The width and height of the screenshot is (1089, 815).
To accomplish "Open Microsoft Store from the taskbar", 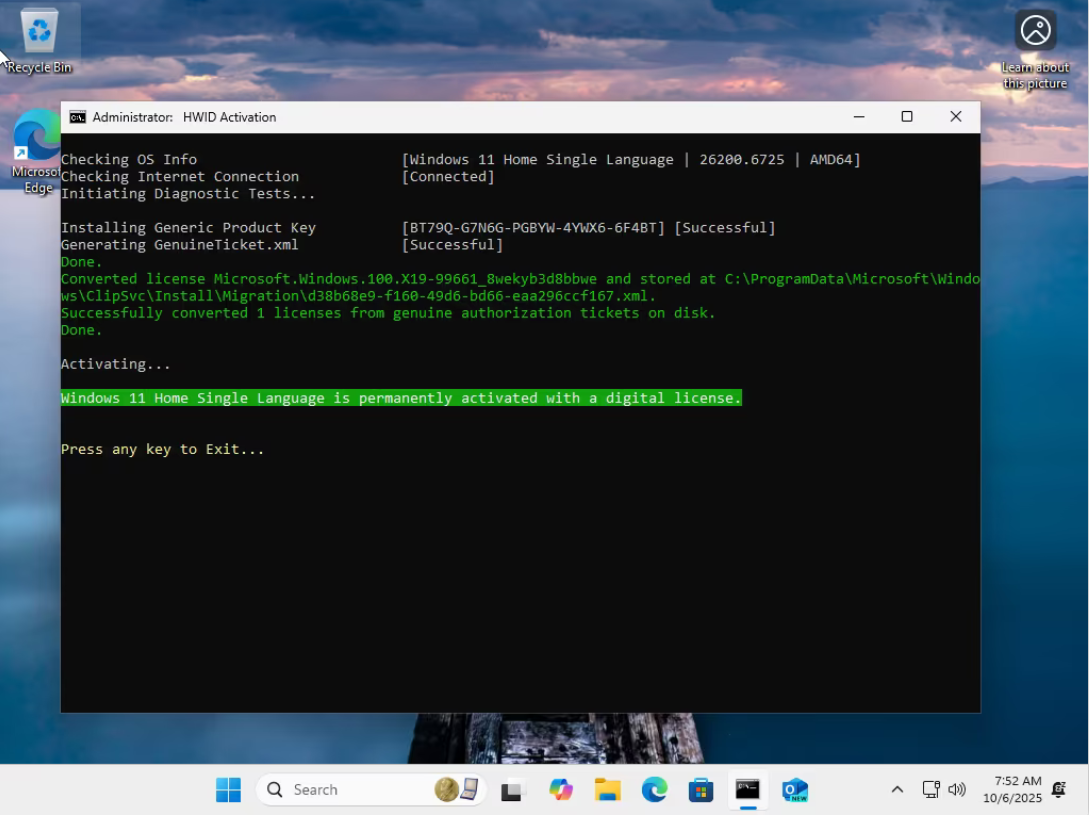I will coord(701,790).
